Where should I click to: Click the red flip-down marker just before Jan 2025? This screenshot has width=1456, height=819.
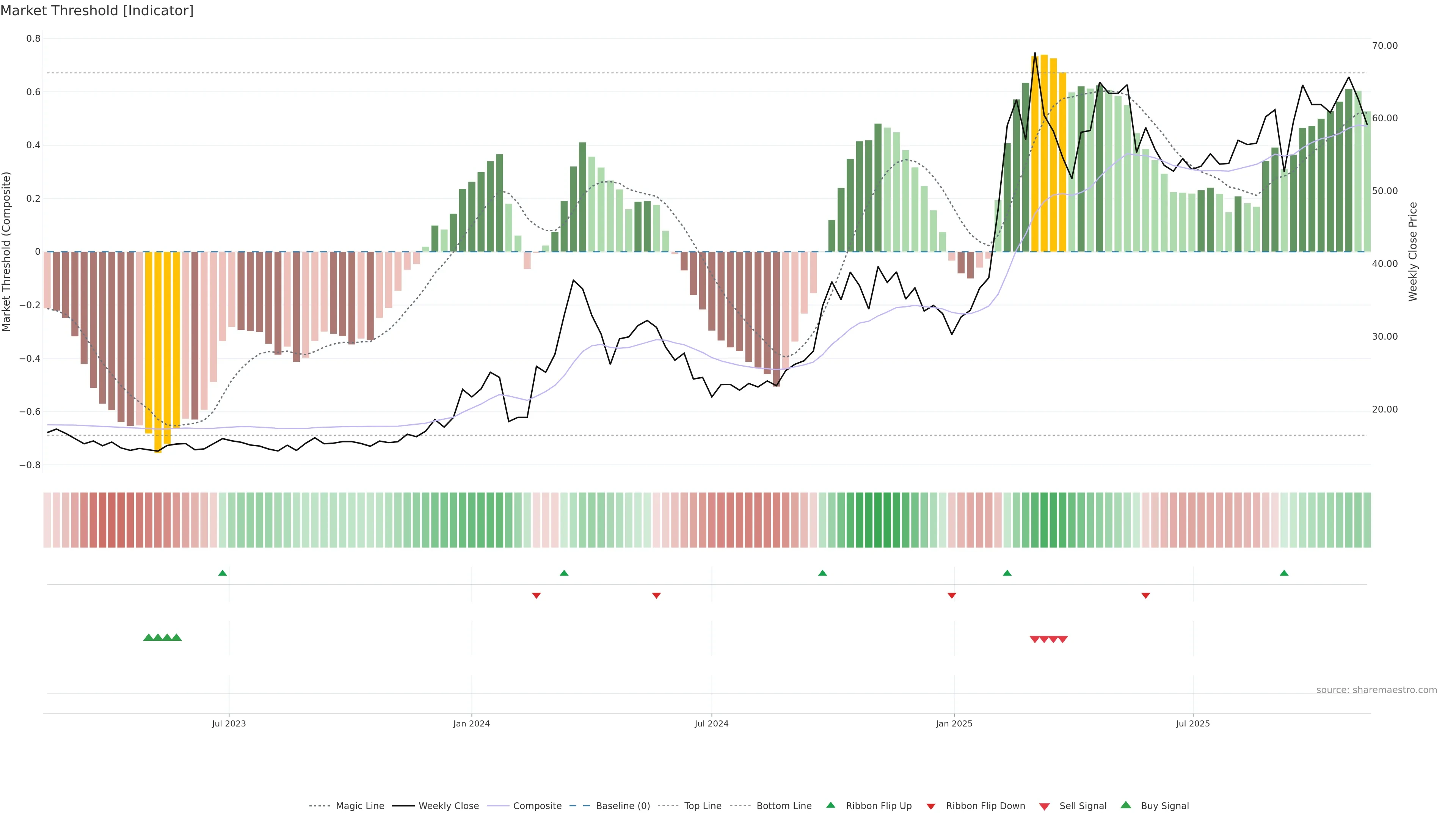952,595
